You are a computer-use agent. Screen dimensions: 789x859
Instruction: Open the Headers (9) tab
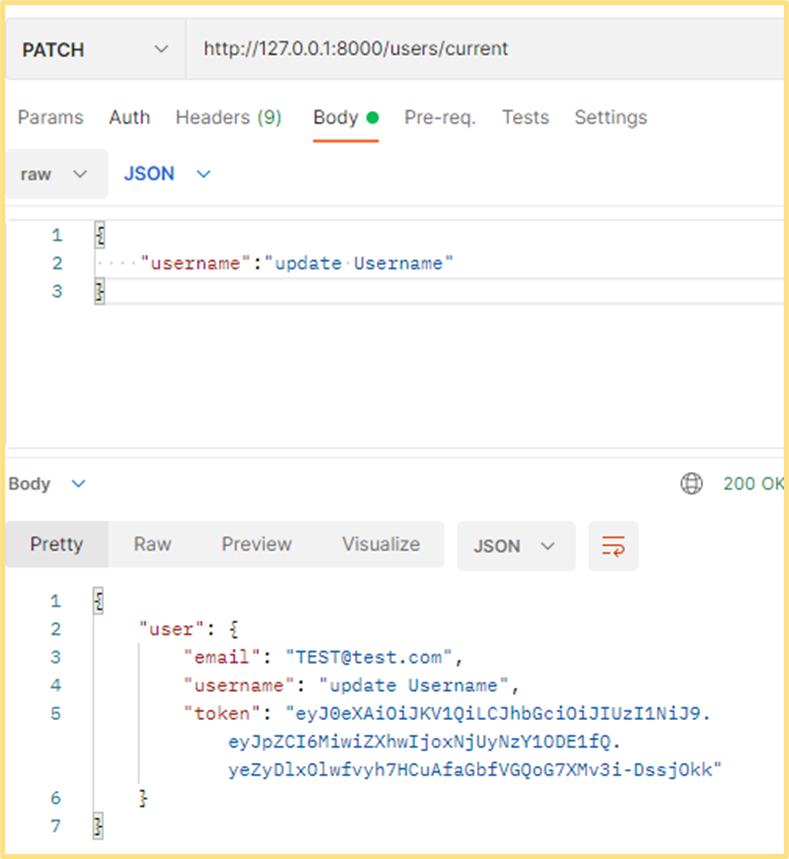228,117
